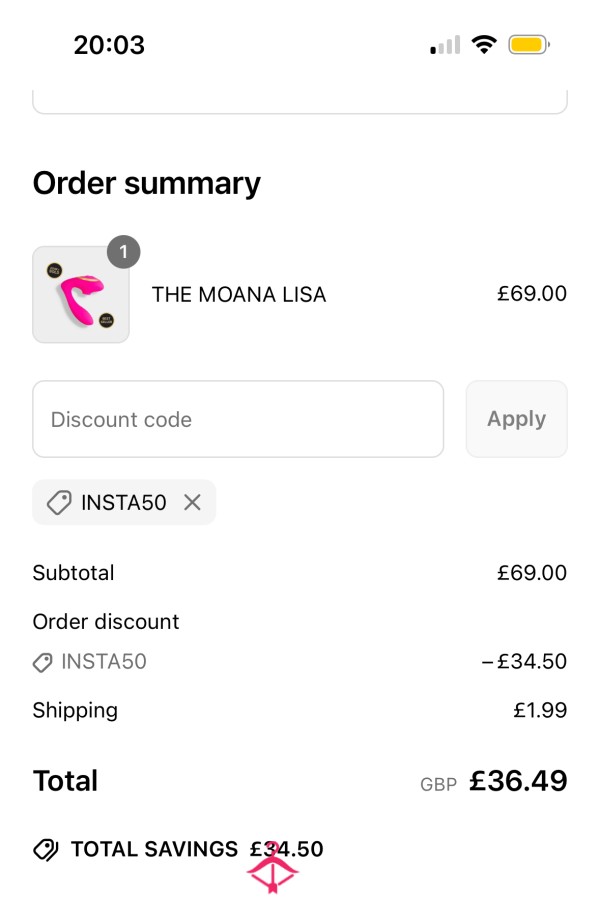Click the Discount code input field
Viewport: 600px width, 922px height.
[x=238, y=419]
